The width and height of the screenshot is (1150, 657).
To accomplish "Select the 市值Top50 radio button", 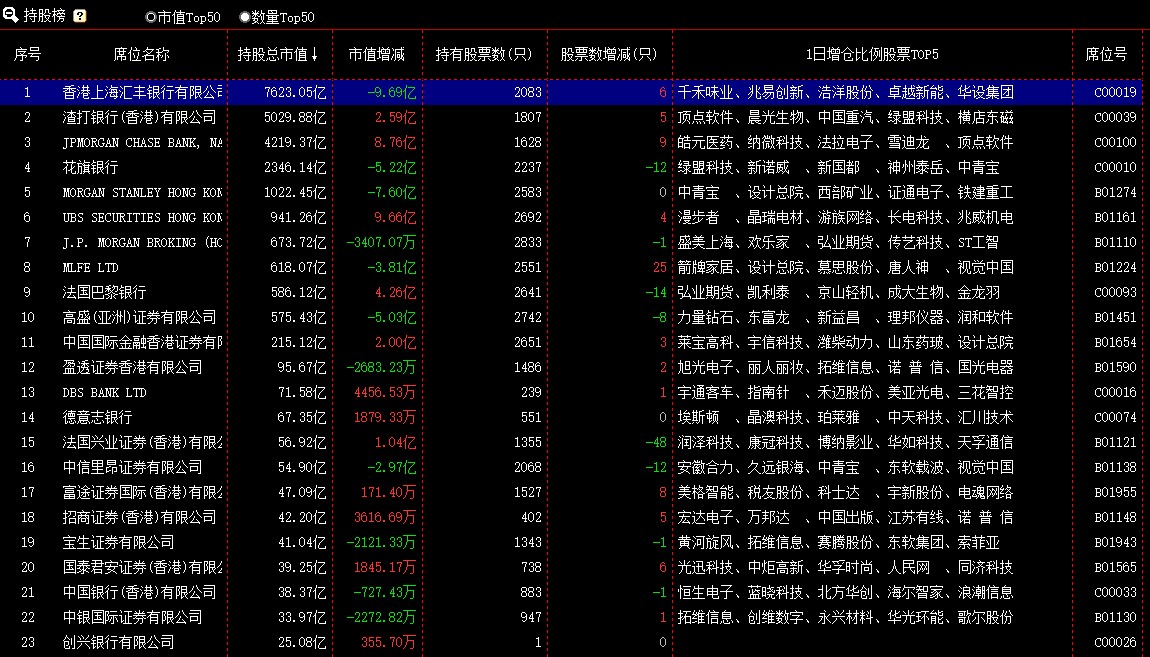I will [151, 17].
